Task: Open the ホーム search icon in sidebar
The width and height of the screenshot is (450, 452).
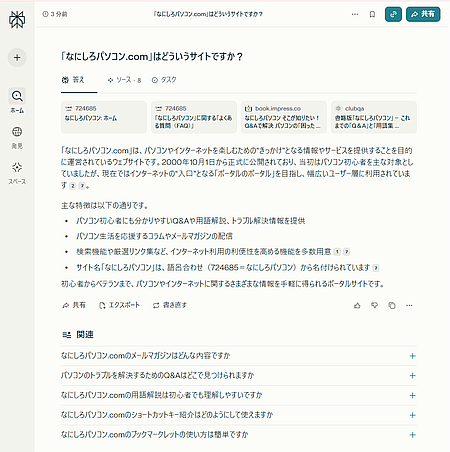Action: (x=17, y=96)
